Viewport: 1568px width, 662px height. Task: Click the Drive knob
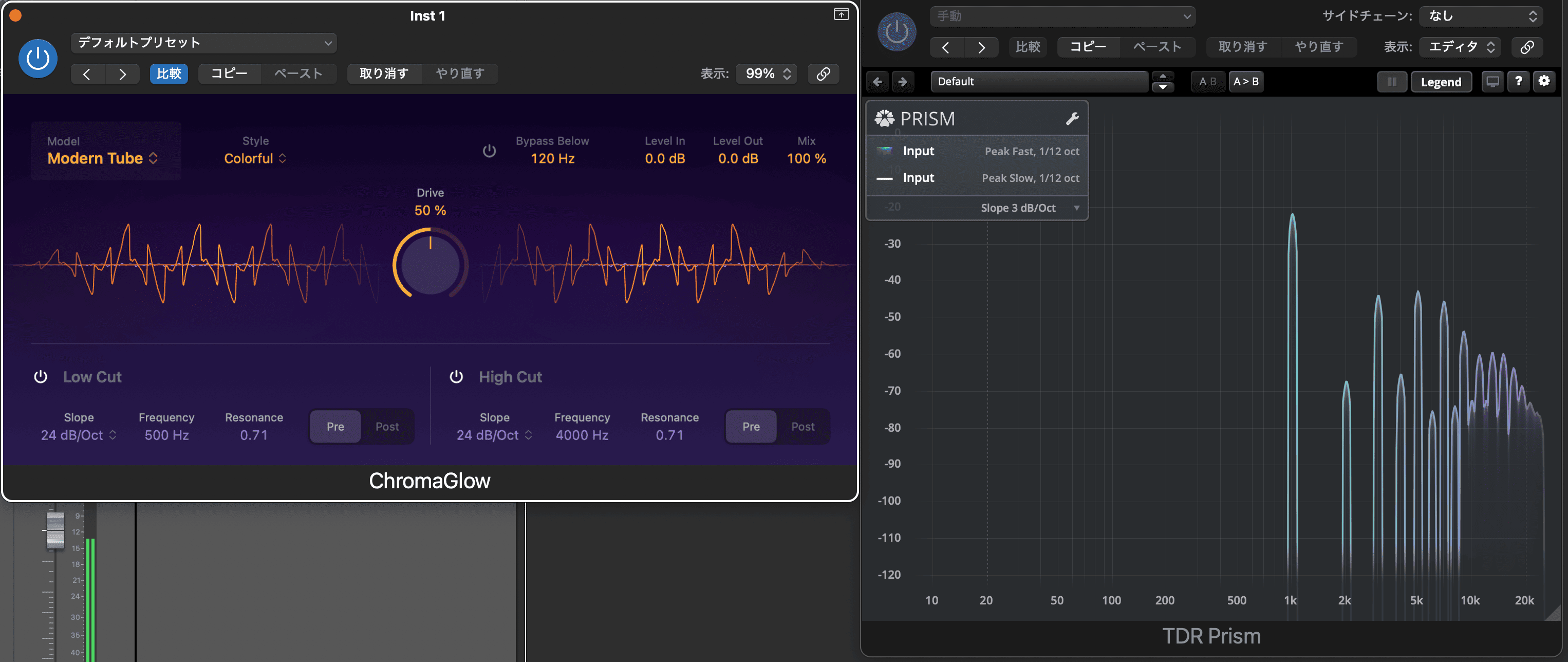(x=431, y=264)
